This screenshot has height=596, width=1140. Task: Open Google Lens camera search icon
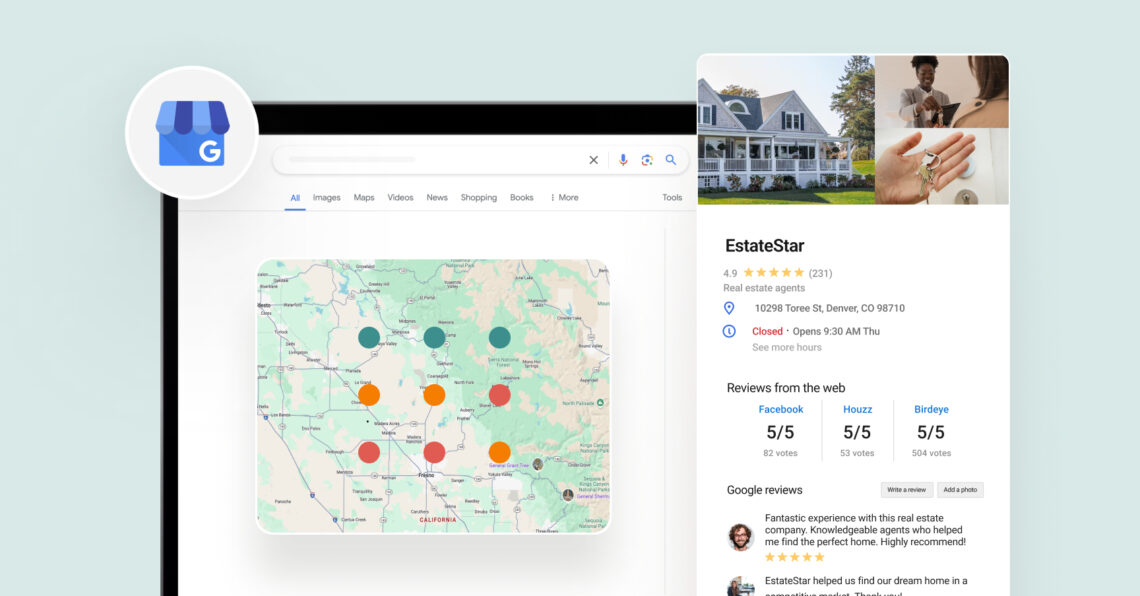coord(647,160)
